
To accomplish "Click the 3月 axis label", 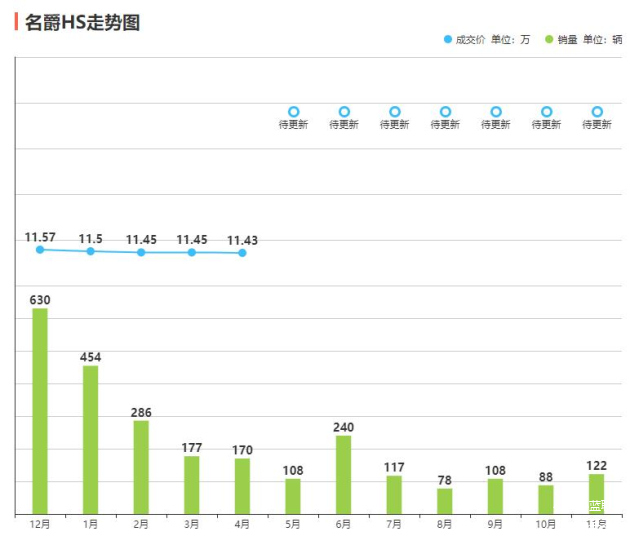I will tap(192, 524).
